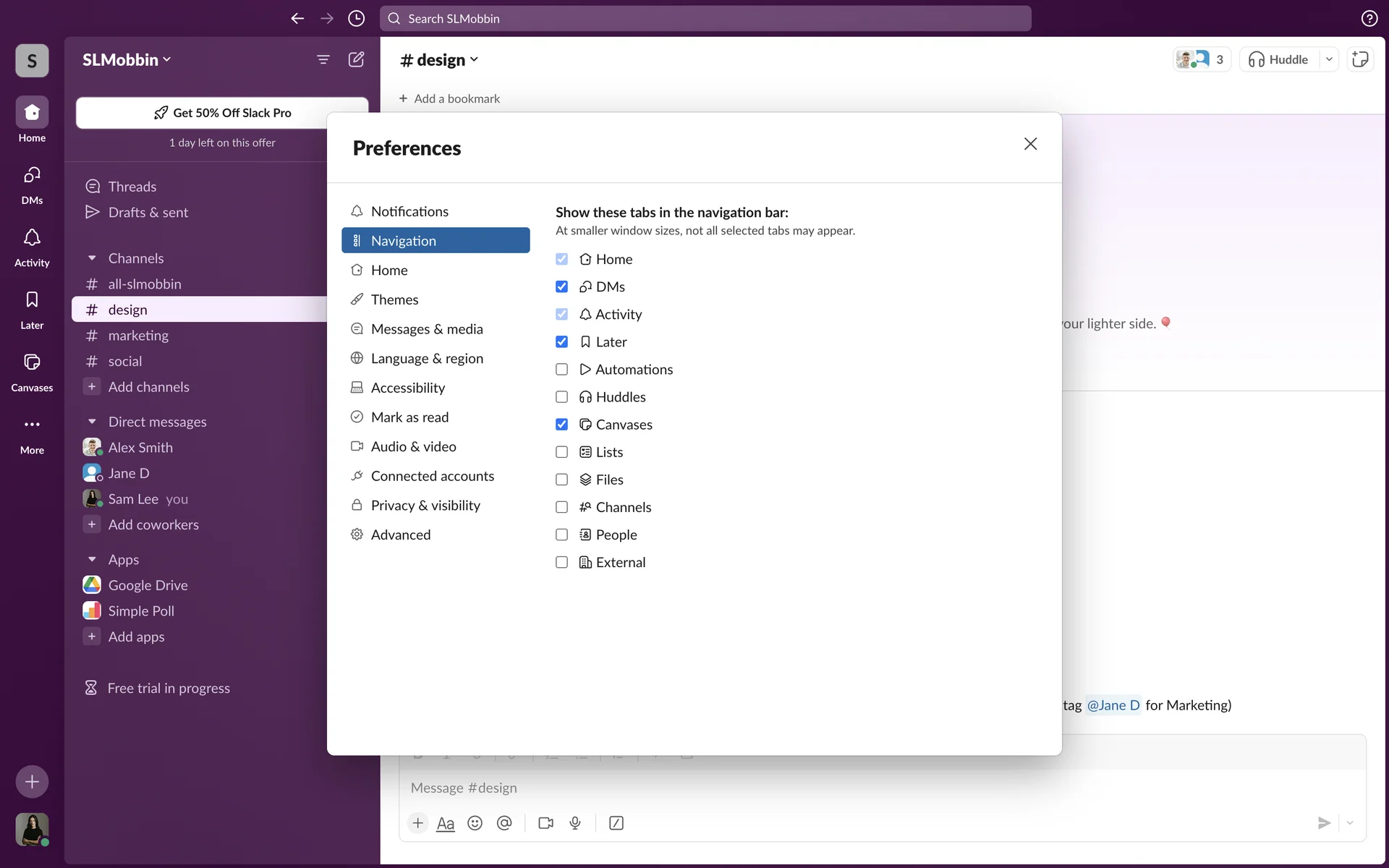Click the emoji picker icon
Image resolution: width=1389 pixels, height=868 pixels.
click(x=475, y=823)
